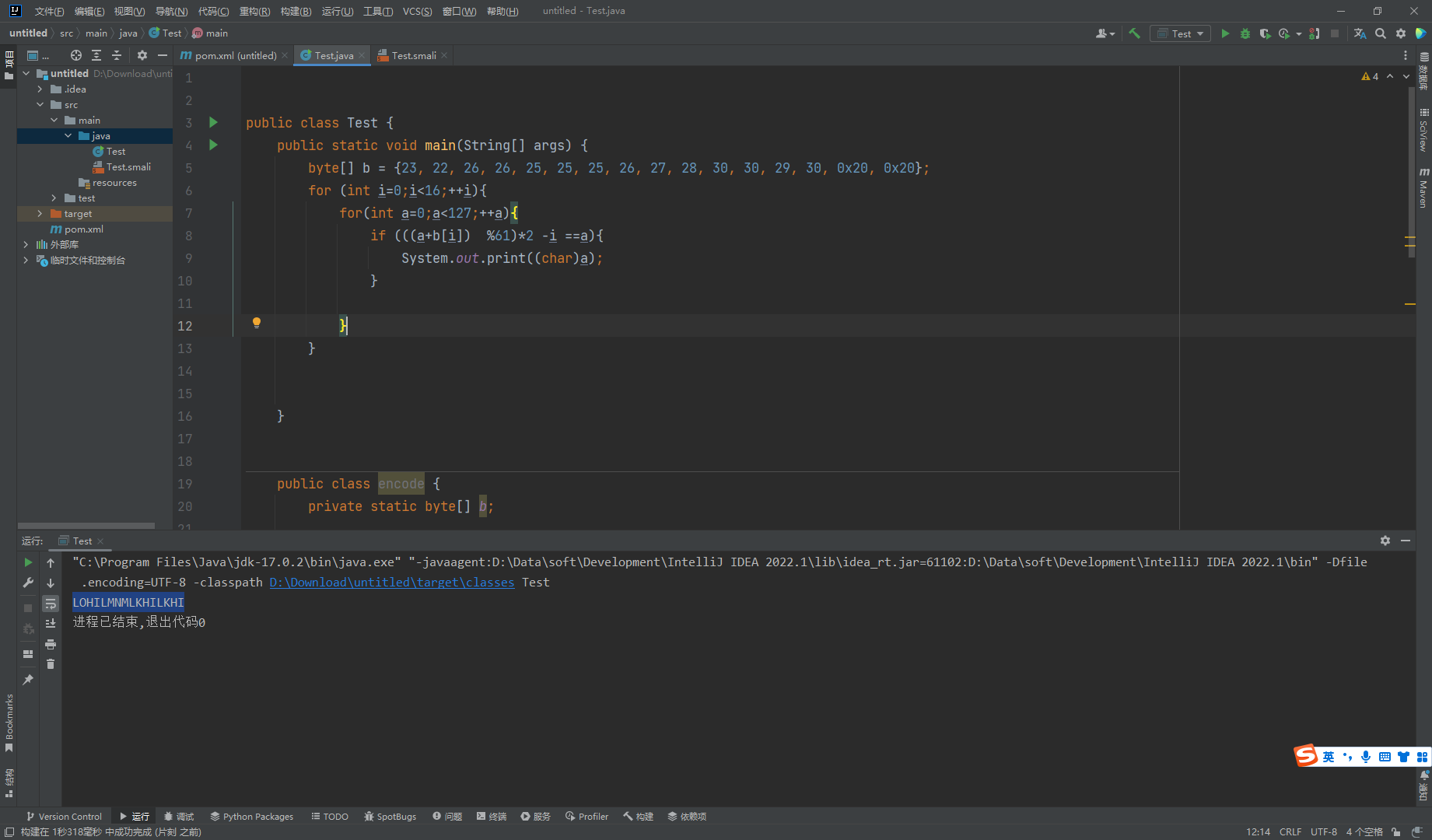Viewport: 1432px width, 840px height.
Task: Open the SpotBugs tool window
Action: [390, 816]
